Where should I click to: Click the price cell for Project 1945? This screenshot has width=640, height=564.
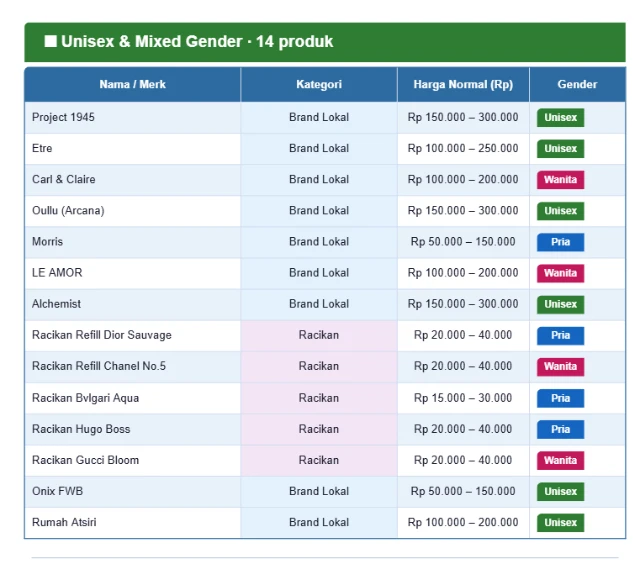tap(463, 118)
